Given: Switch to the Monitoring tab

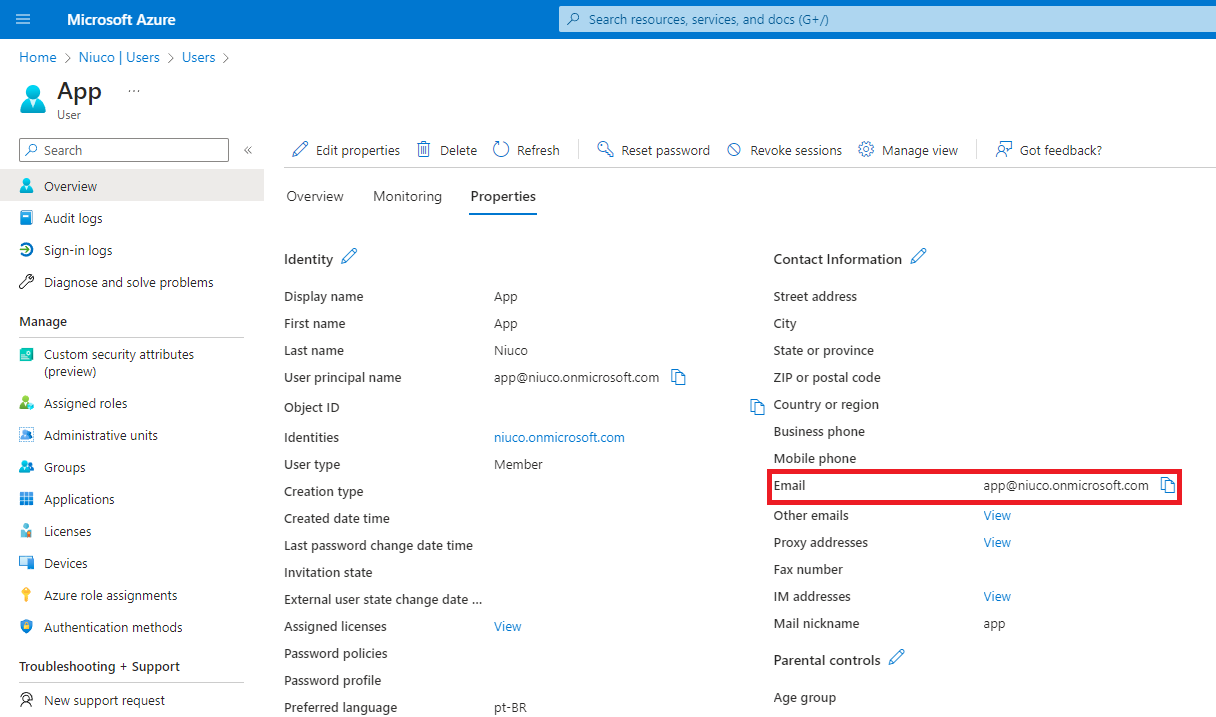Looking at the screenshot, I should pos(407,196).
